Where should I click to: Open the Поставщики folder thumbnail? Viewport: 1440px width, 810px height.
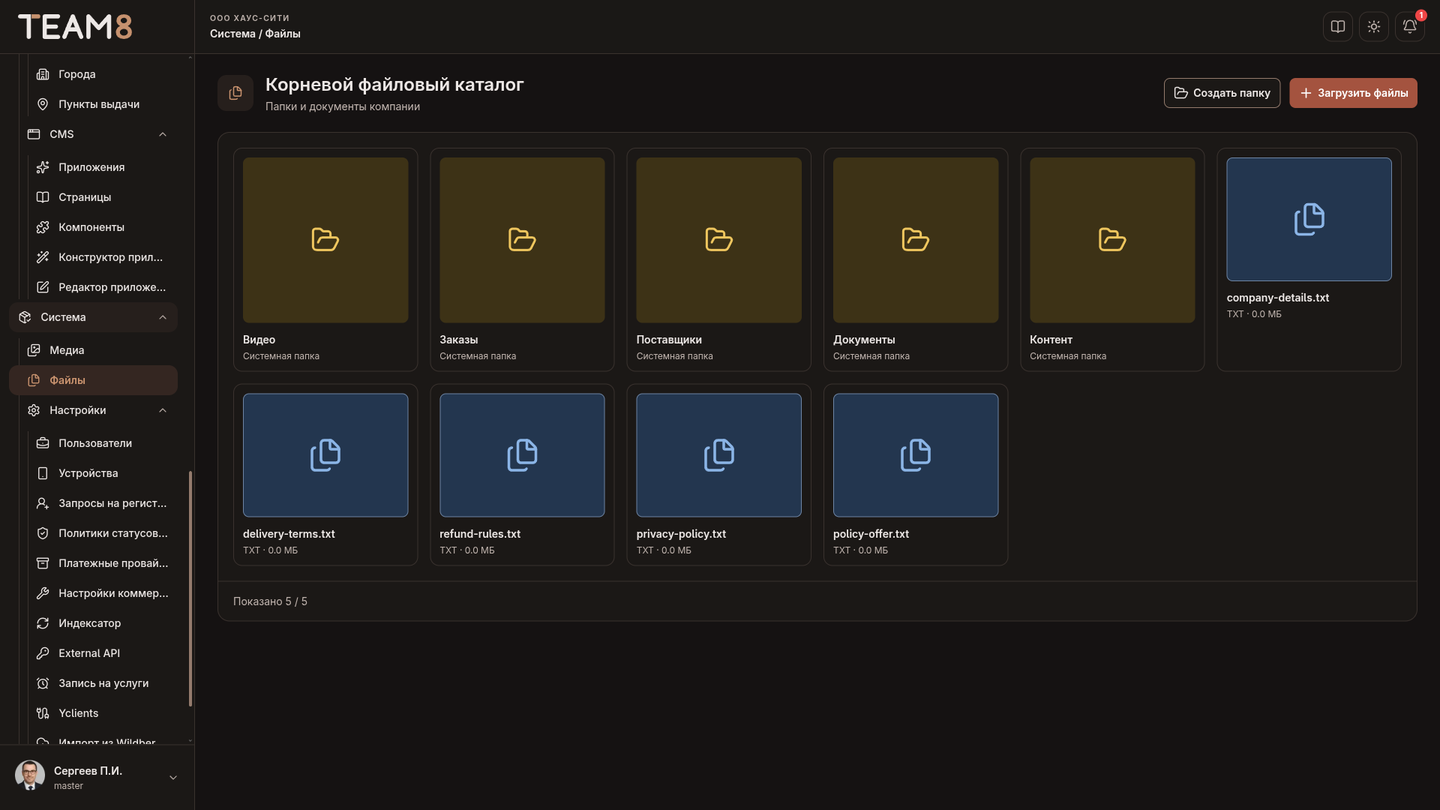click(x=719, y=240)
